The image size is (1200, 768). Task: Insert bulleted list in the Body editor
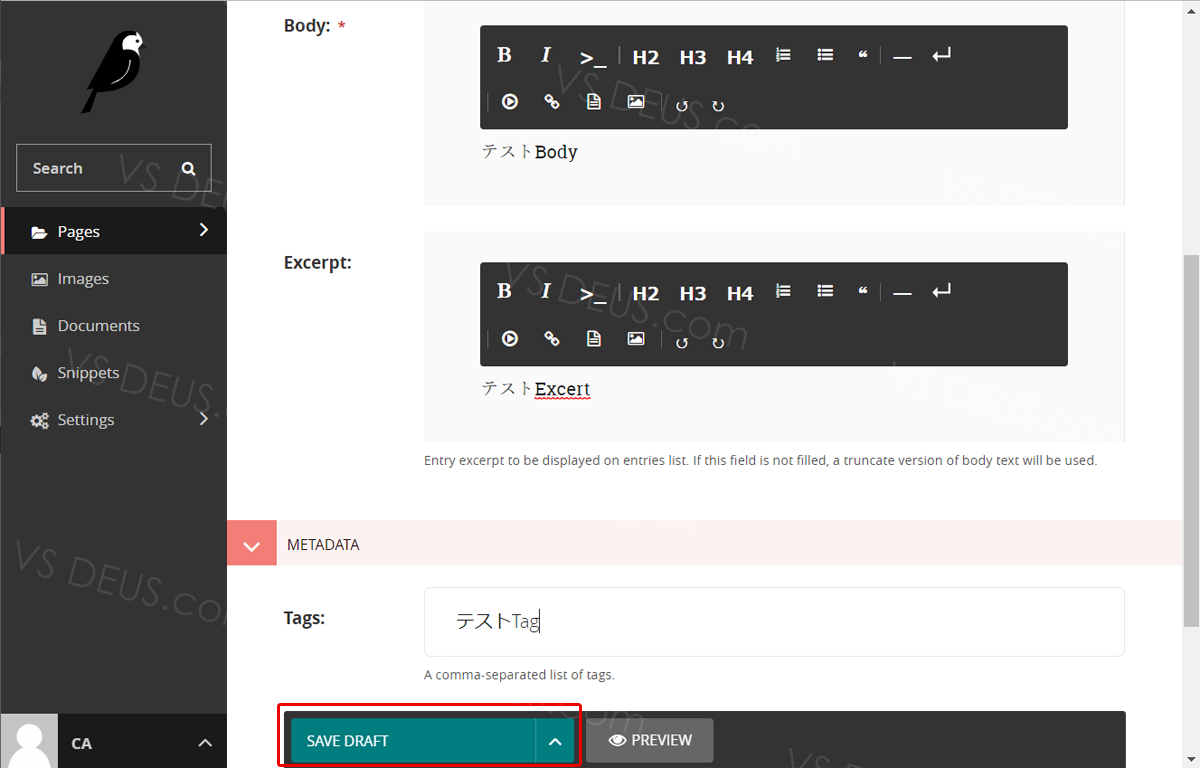pyautogui.click(x=825, y=55)
